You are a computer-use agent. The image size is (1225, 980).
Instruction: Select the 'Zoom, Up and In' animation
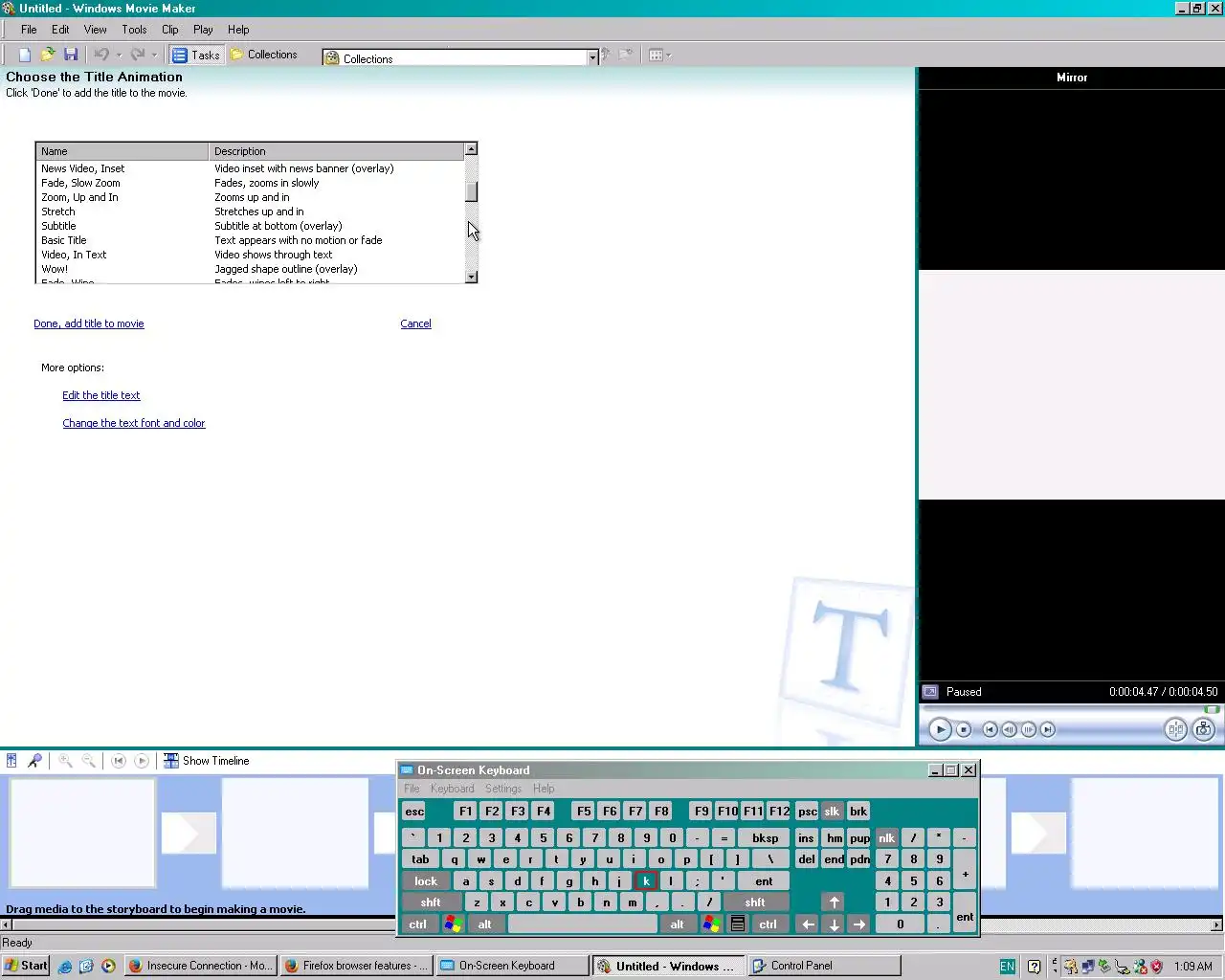click(251, 197)
